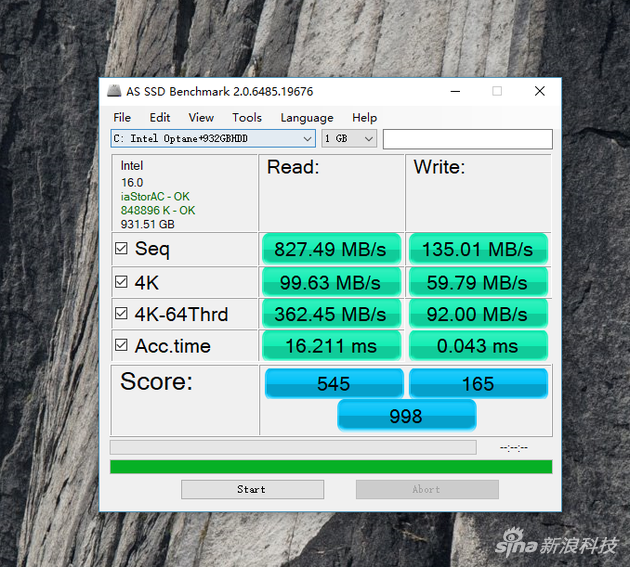Click the Start button
Viewport: 630px width, 567px height.
pos(252,489)
